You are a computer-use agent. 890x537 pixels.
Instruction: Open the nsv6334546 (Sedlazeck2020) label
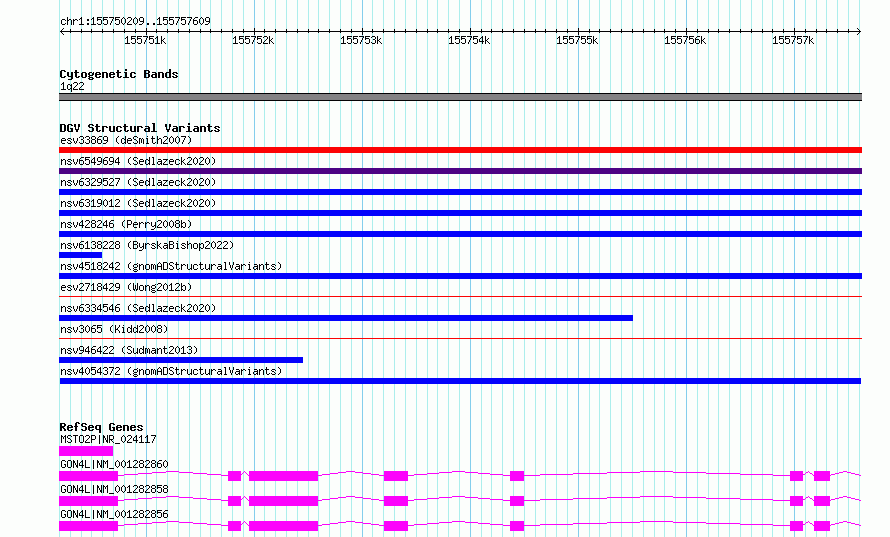(138, 308)
